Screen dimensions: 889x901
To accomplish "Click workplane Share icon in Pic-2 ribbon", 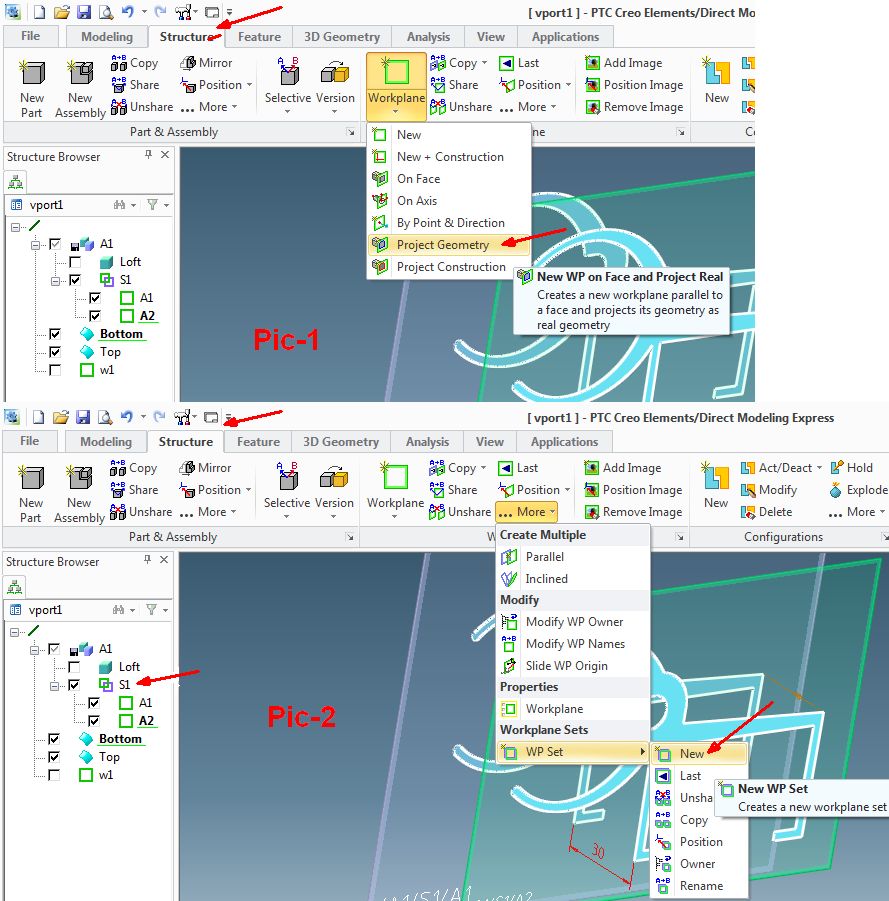I will point(437,490).
